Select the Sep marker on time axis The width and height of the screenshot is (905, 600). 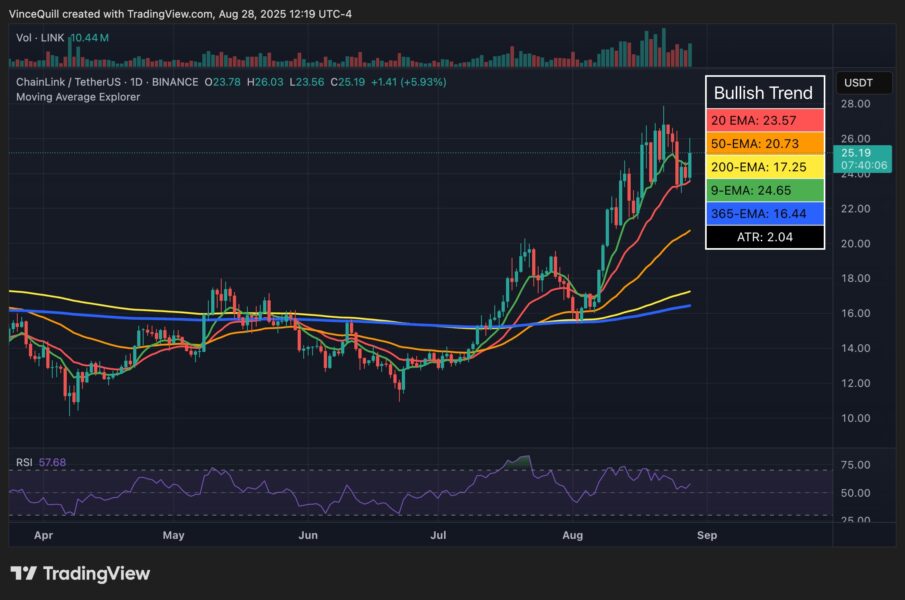point(706,535)
